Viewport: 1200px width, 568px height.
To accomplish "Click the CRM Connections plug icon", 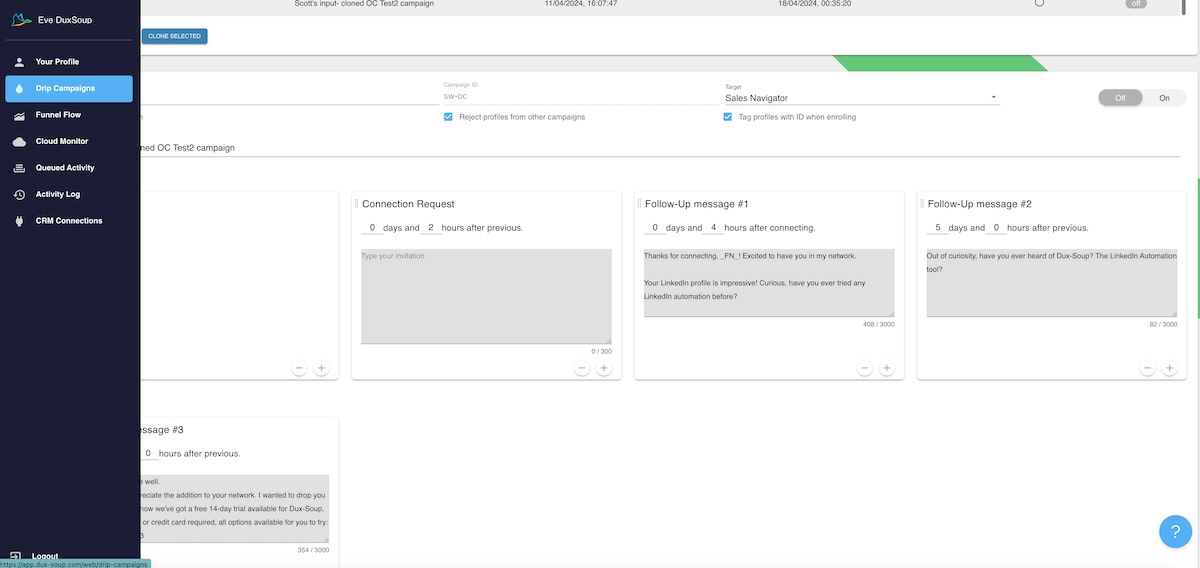I will (x=19, y=221).
